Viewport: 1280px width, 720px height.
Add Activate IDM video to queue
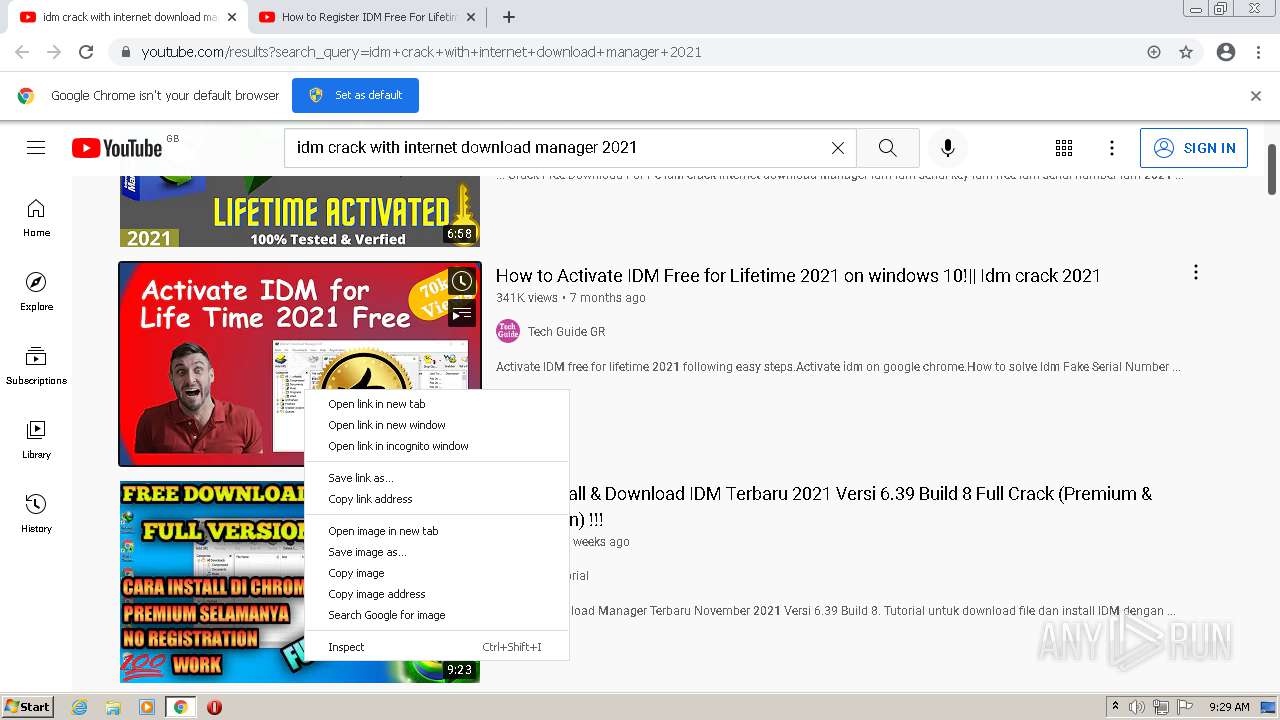[461, 314]
